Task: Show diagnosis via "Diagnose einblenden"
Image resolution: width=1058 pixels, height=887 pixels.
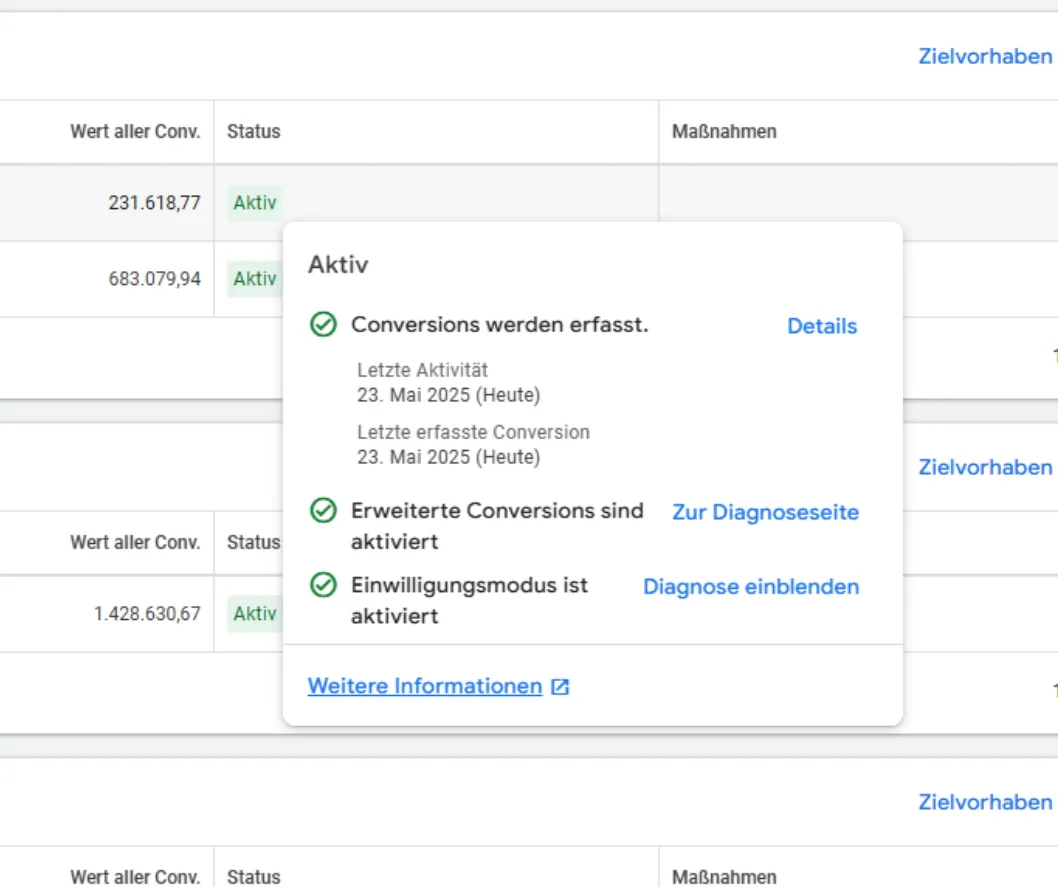Action: pyautogui.click(x=751, y=586)
